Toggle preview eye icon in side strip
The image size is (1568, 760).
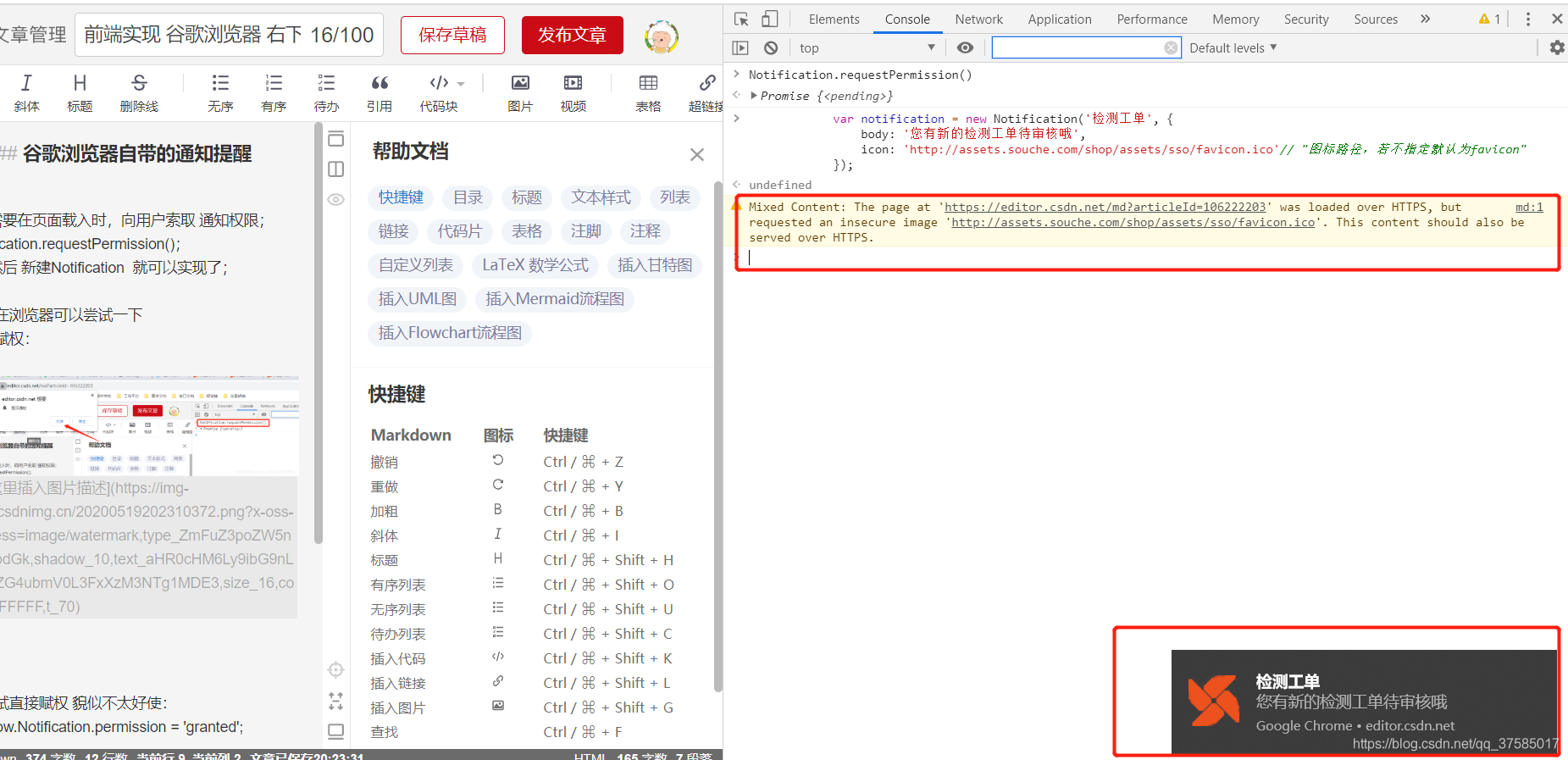[x=336, y=200]
